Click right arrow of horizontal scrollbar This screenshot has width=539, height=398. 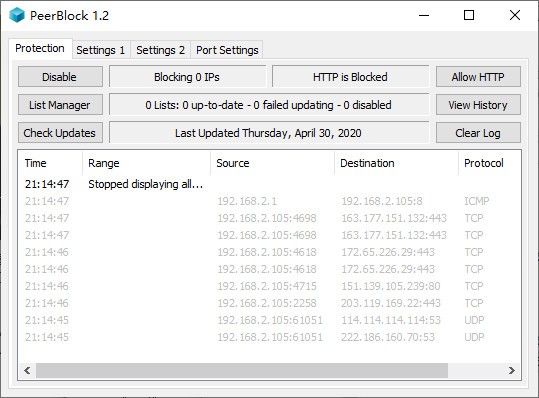point(512,371)
